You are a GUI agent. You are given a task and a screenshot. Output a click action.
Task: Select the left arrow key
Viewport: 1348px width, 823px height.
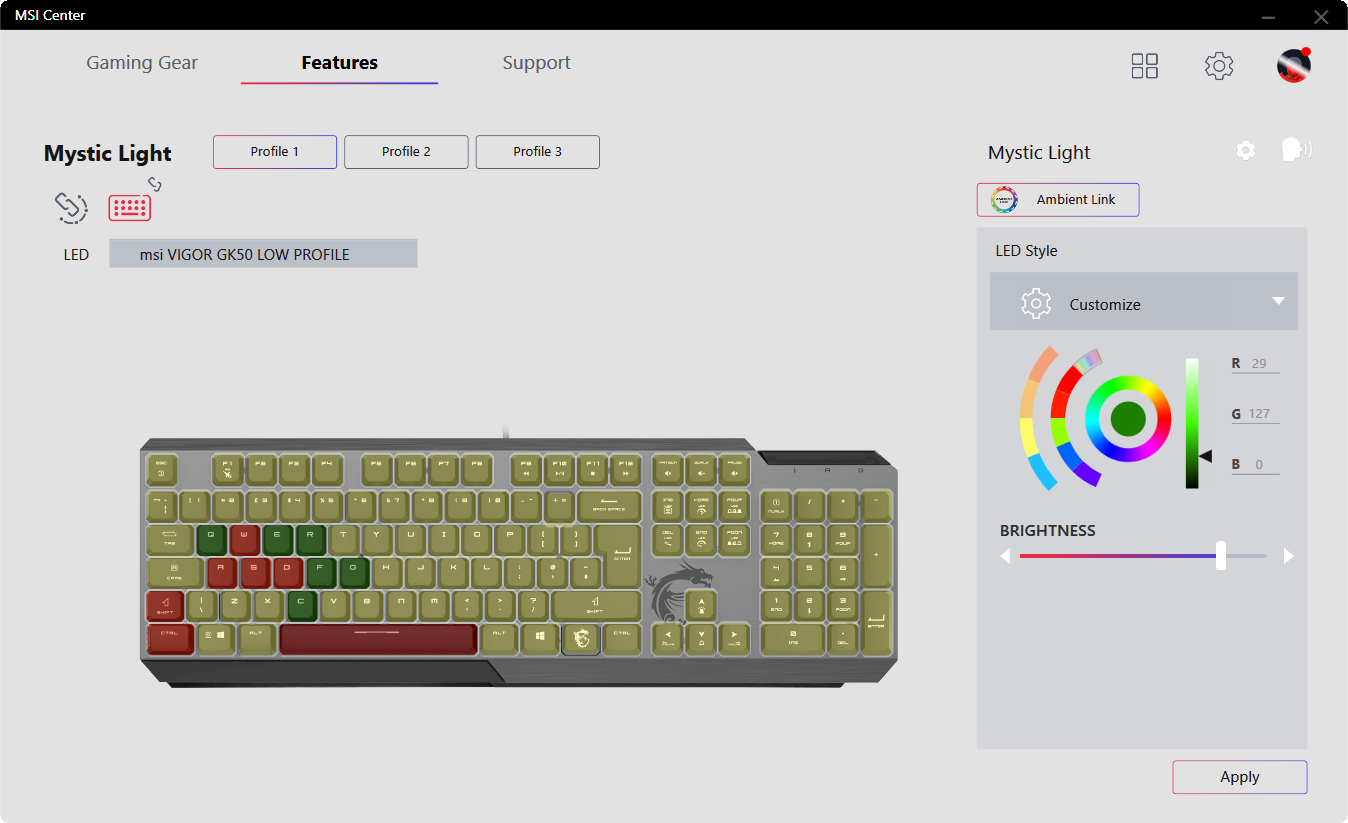coord(667,638)
